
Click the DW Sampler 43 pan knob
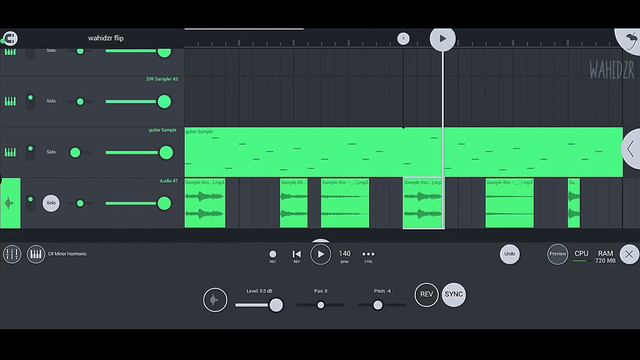click(x=80, y=102)
